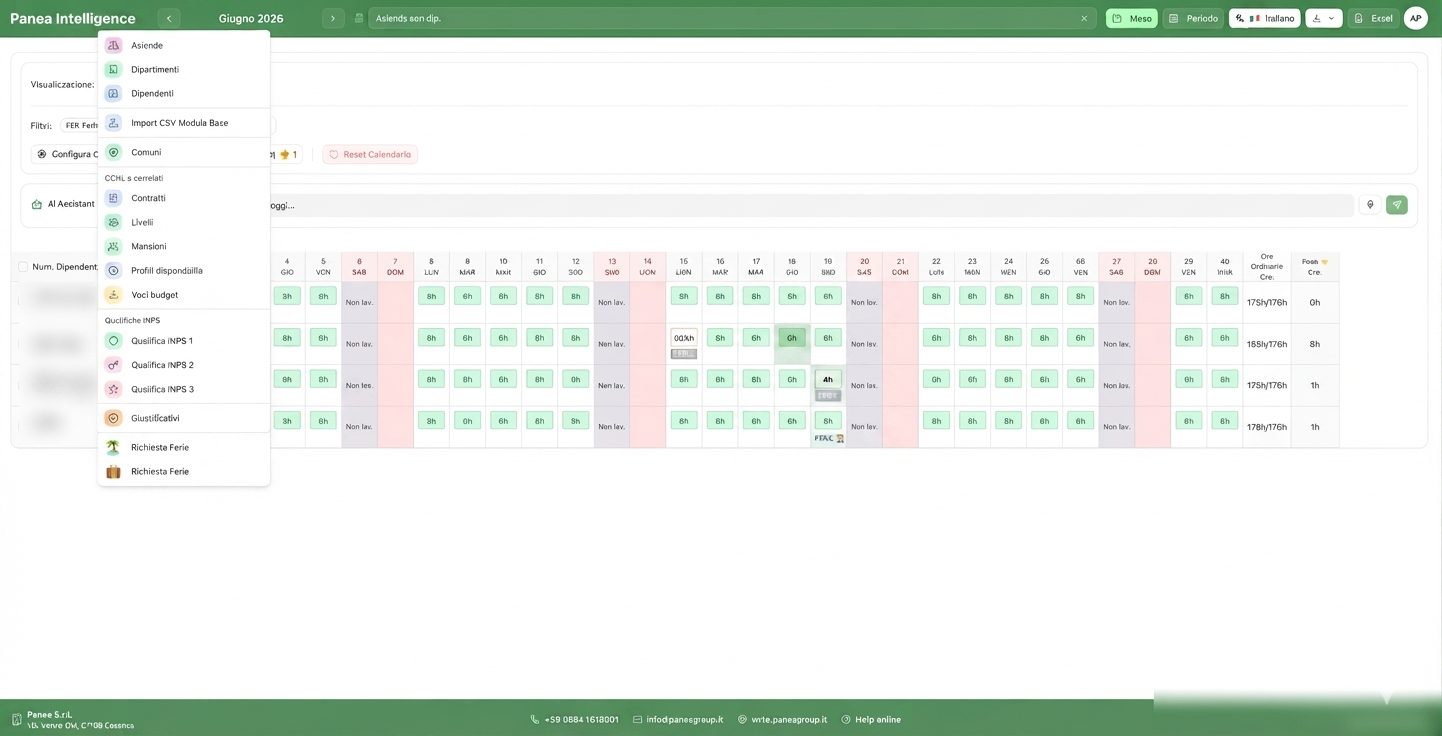Click the envelope icon in the footer

(637, 719)
